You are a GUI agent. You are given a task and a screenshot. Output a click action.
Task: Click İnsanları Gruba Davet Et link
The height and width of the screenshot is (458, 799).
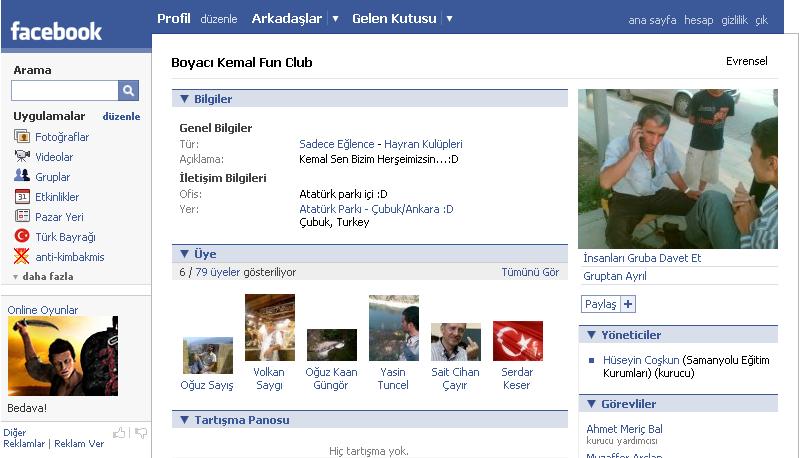pos(642,258)
